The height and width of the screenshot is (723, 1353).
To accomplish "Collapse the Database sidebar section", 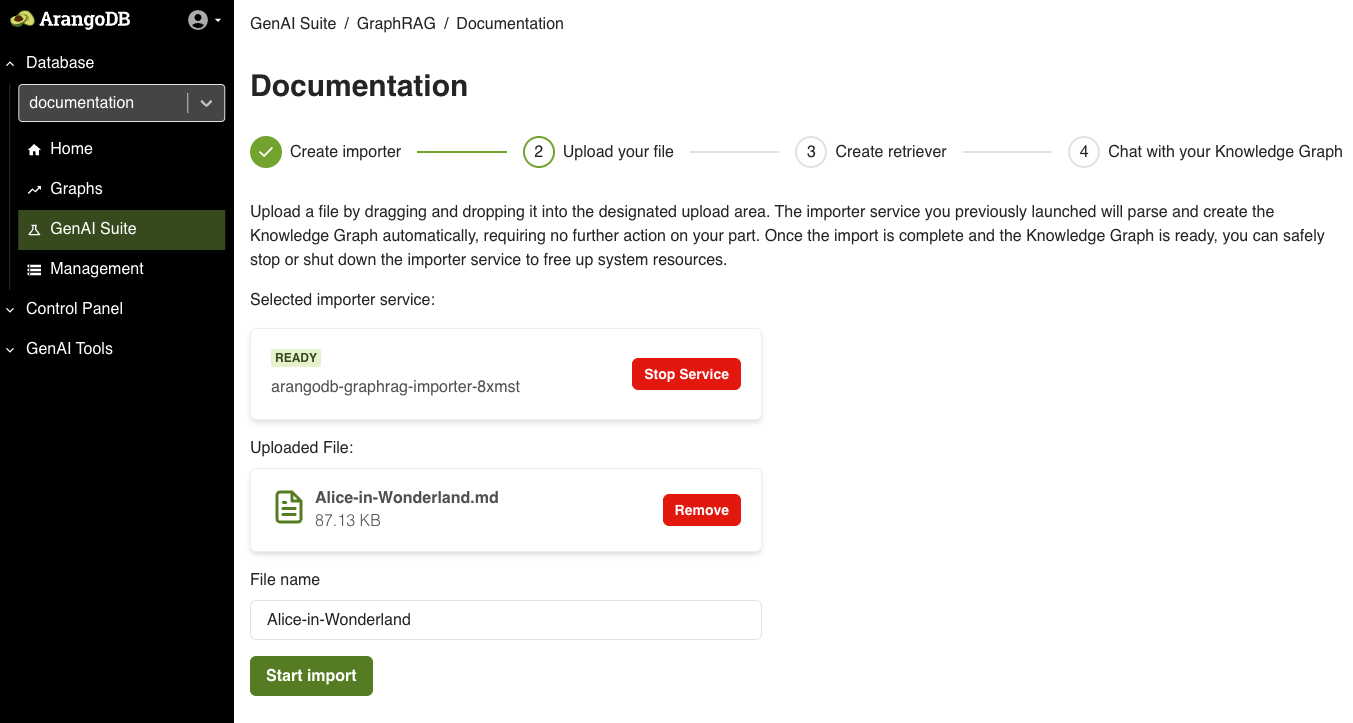I will 59,62.
